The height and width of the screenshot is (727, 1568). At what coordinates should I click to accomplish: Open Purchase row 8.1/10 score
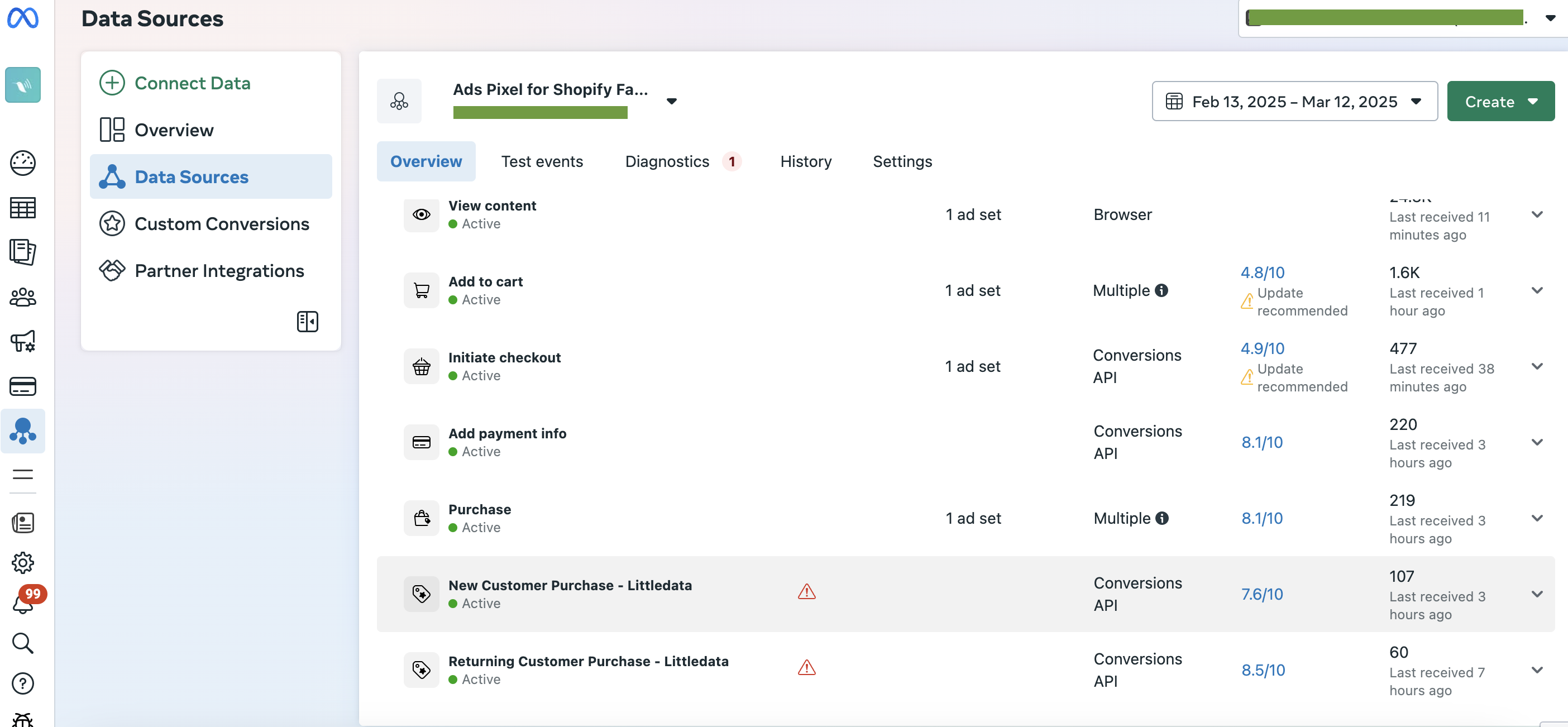(x=1263, y=519)
